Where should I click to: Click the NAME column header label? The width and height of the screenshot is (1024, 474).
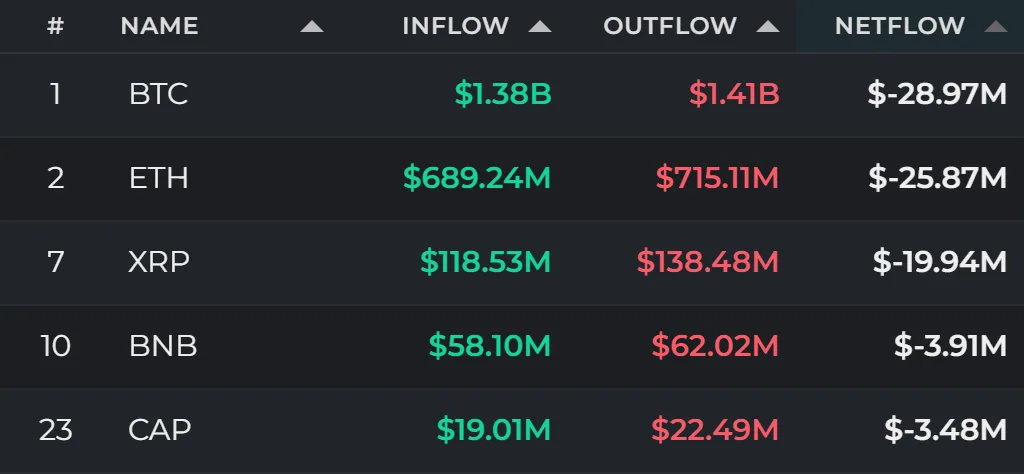[159, 26]
